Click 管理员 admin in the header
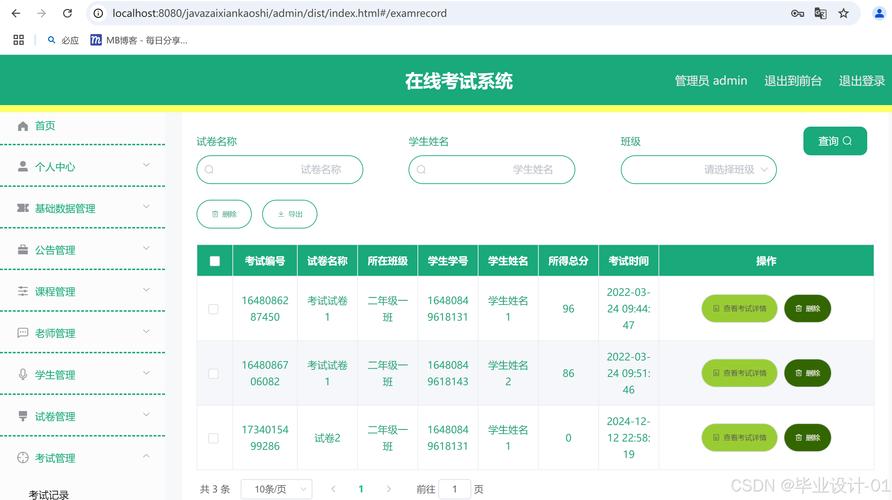This screenshot has height=500, width=892. [x=711, y=81]
